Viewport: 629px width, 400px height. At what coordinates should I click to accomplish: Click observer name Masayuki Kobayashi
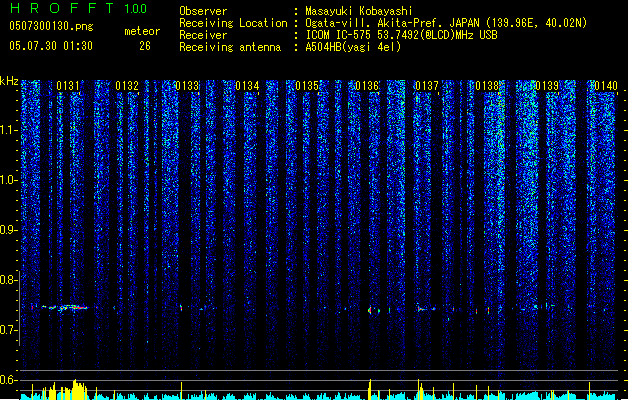pos(359,11)
